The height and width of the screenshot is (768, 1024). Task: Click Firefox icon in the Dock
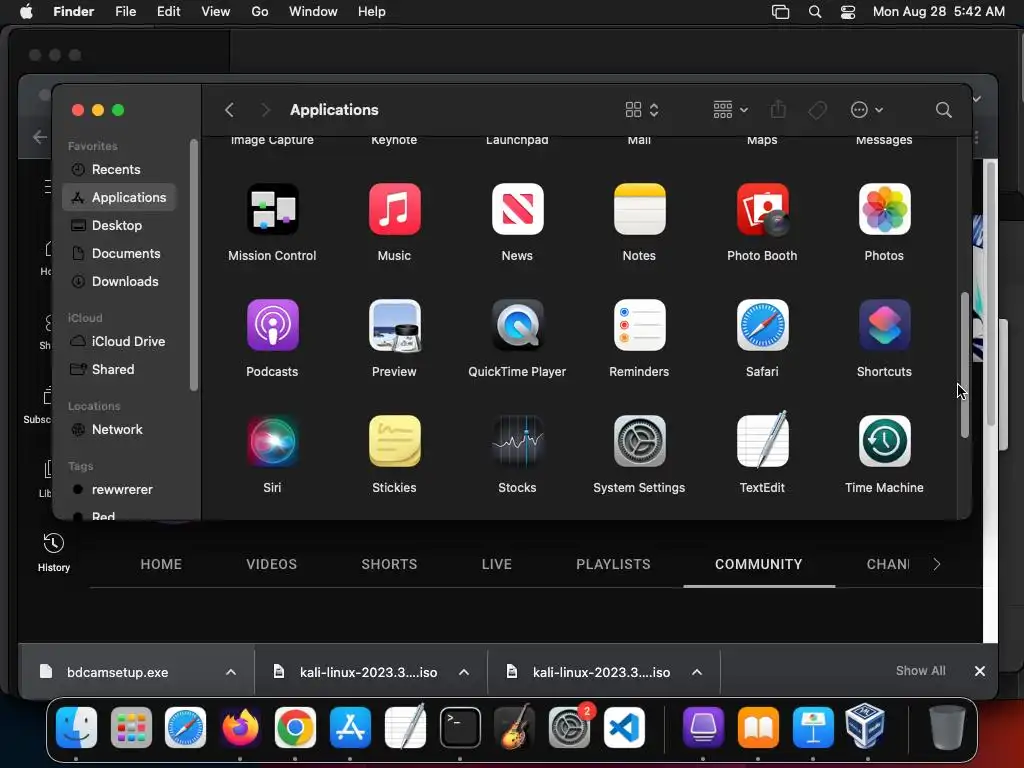[x=240, y=728]
